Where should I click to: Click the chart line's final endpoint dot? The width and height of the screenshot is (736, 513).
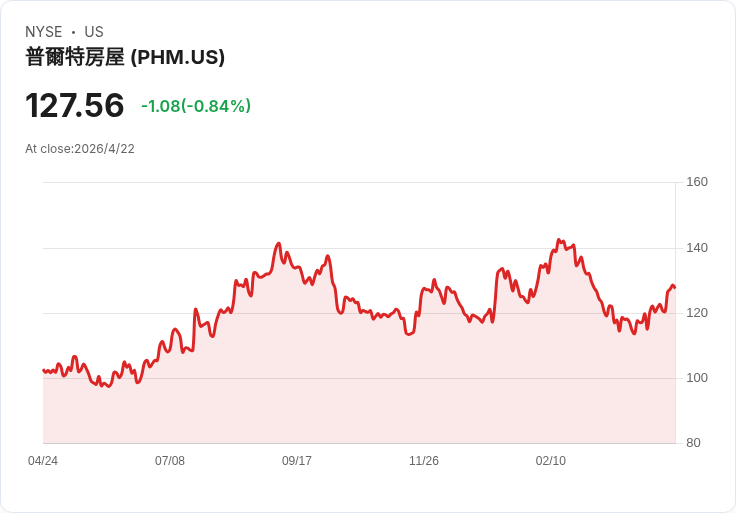[x=675, y=288]
